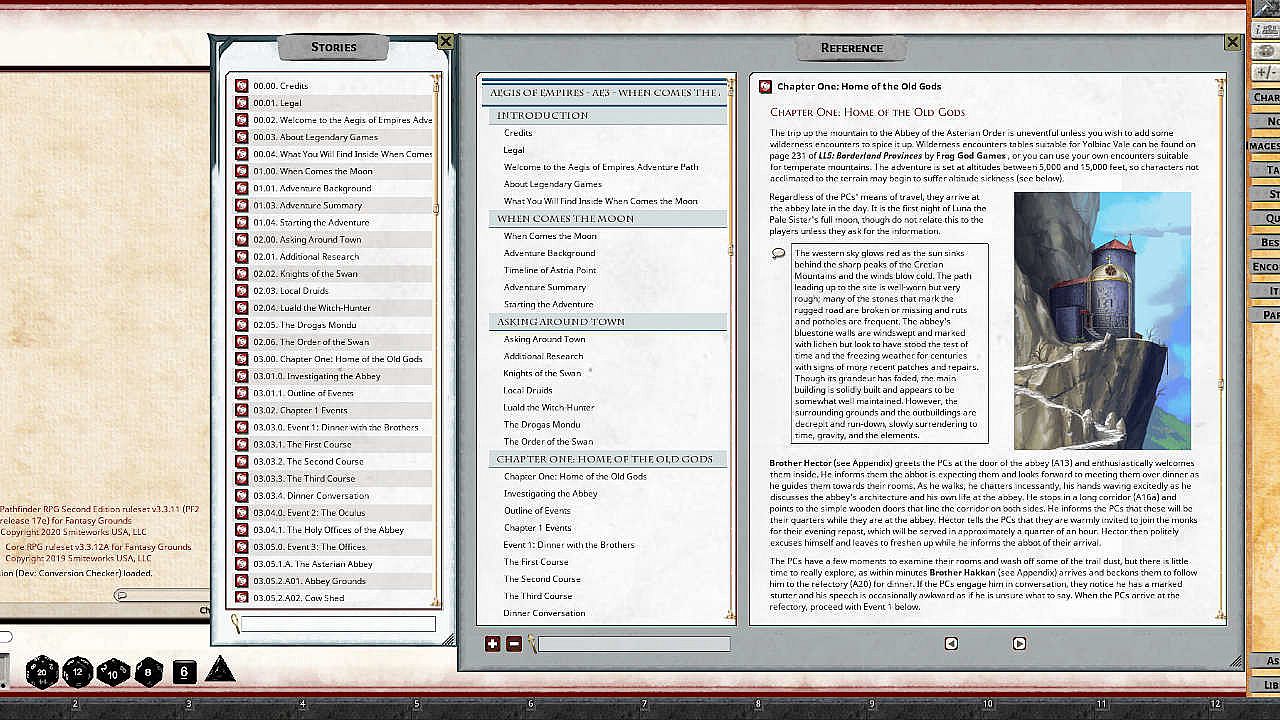
Task: Open the Bestiary sidebar tab
Action: point(1266,243)
